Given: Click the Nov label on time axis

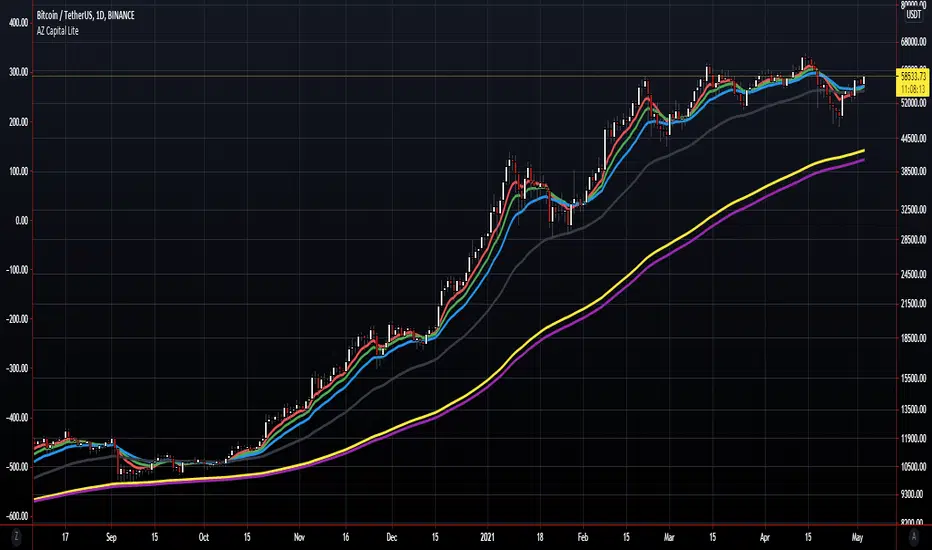Looking at the screenshot, I should [x=299, y=537].
